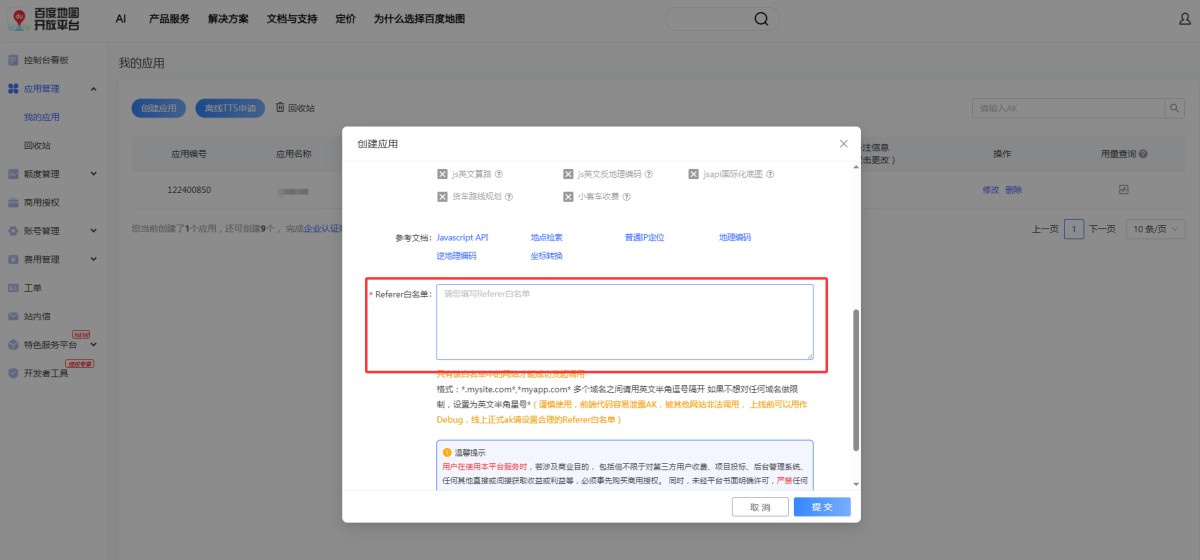
Task: Expand the 额度管理 sidebar section
Action: tap(94, 174)
